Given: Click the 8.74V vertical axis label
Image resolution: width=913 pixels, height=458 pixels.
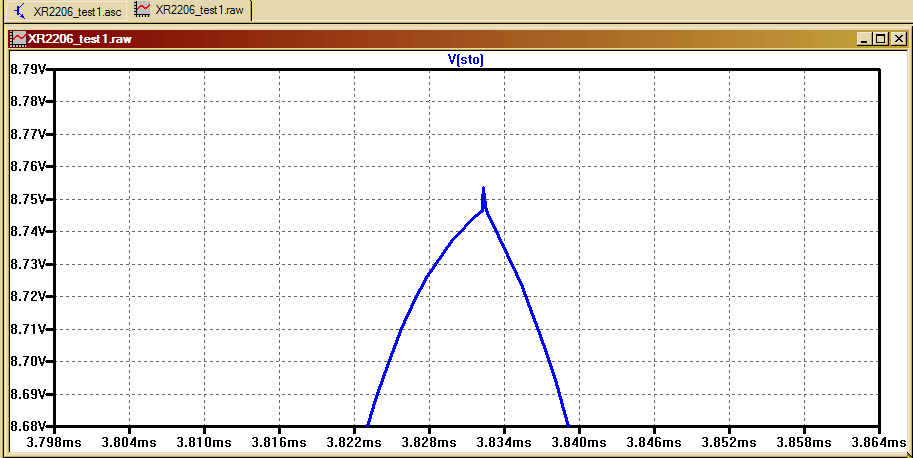Looking at the screenshot, I should (x=27, y=232).
